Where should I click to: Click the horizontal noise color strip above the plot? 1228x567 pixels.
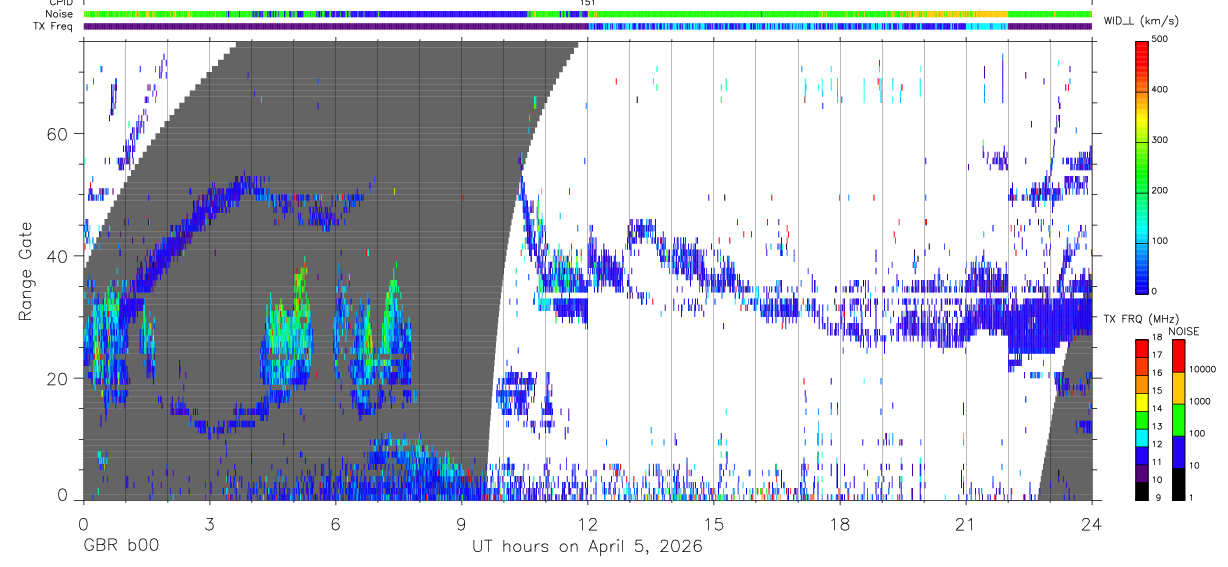pyautogui.click(x=587, y=14)
